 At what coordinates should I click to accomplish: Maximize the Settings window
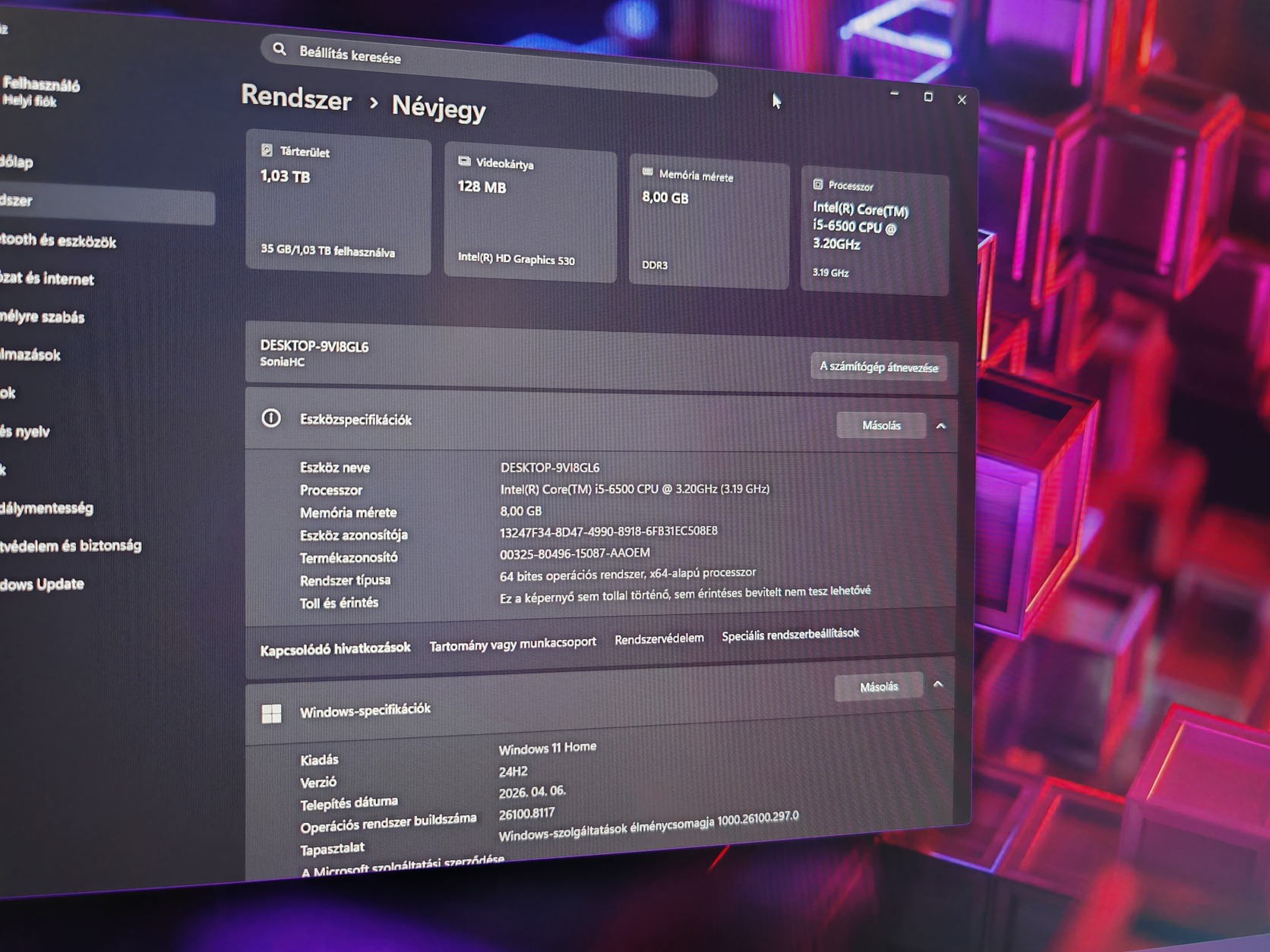[x=928, y=97]
